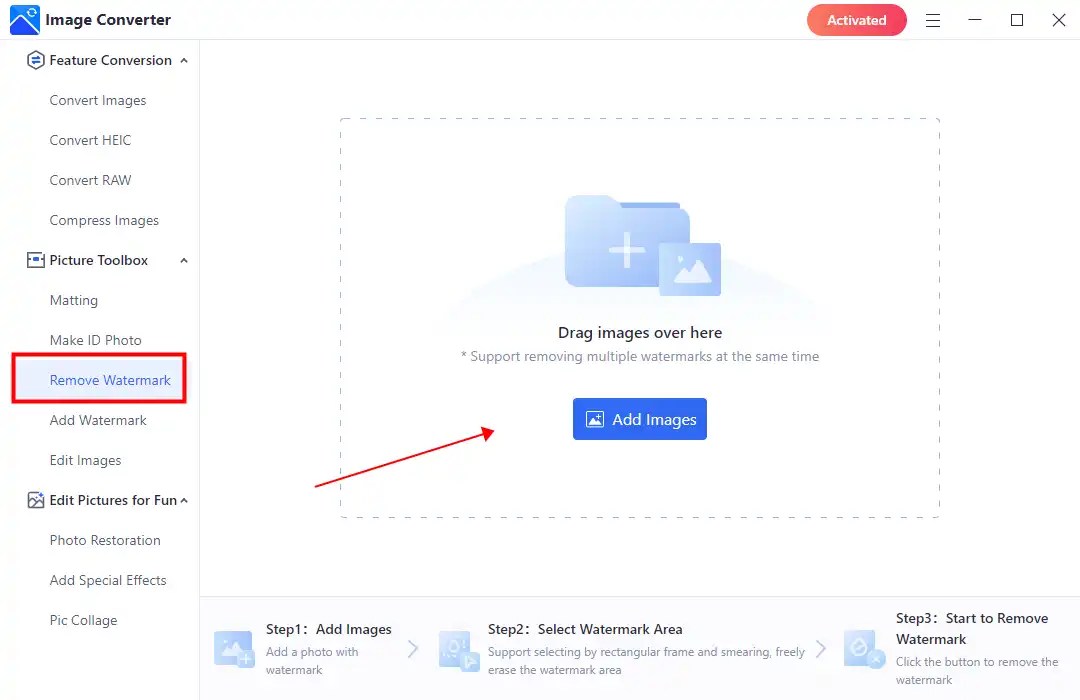This screenshot has width=1080, height=700.
Task: Open the Convert HEIC tool
Action: pyautogui.click(x=92, y=140)
